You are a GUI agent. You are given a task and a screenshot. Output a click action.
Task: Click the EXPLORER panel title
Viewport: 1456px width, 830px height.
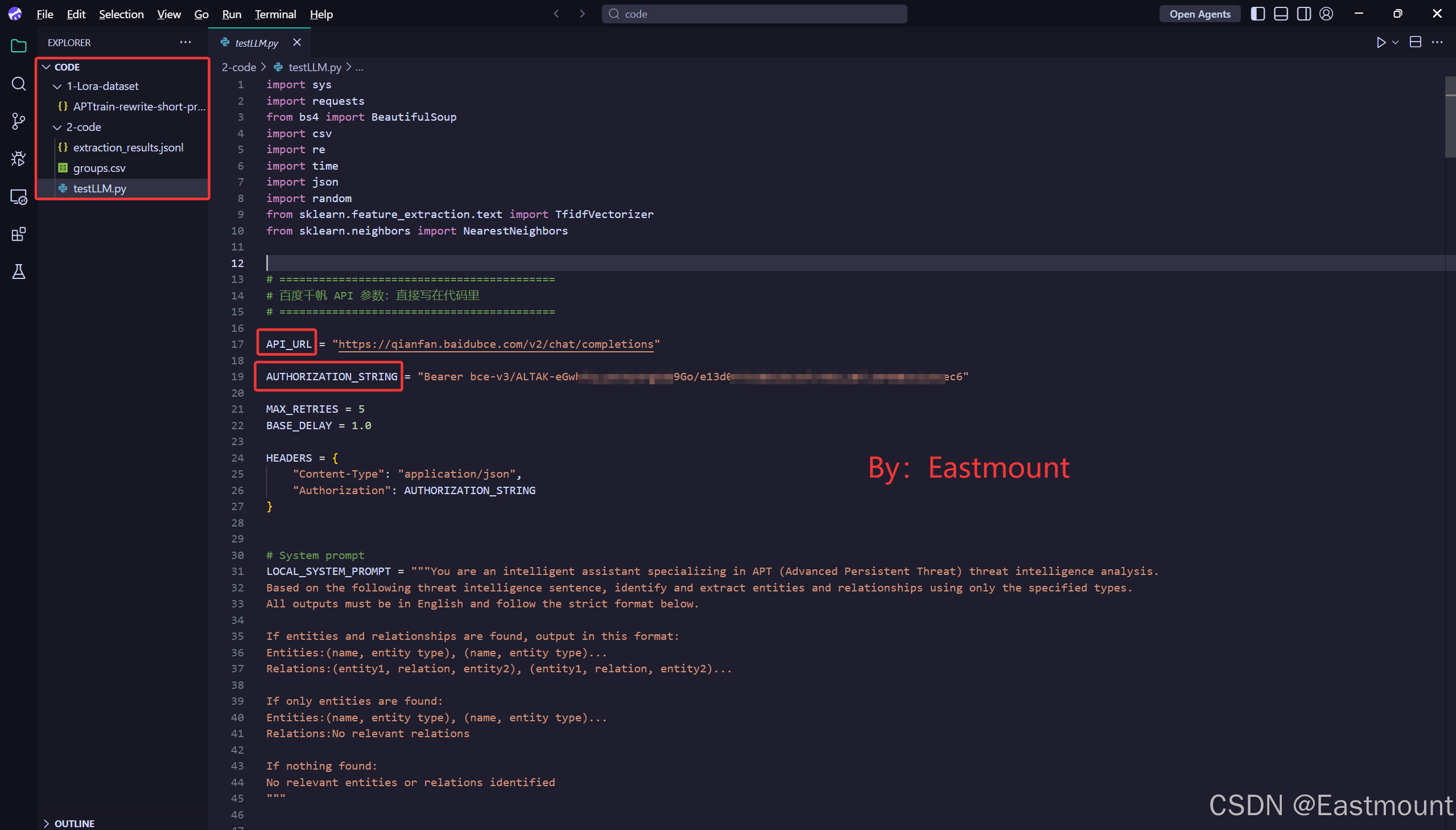click(69, 43)
